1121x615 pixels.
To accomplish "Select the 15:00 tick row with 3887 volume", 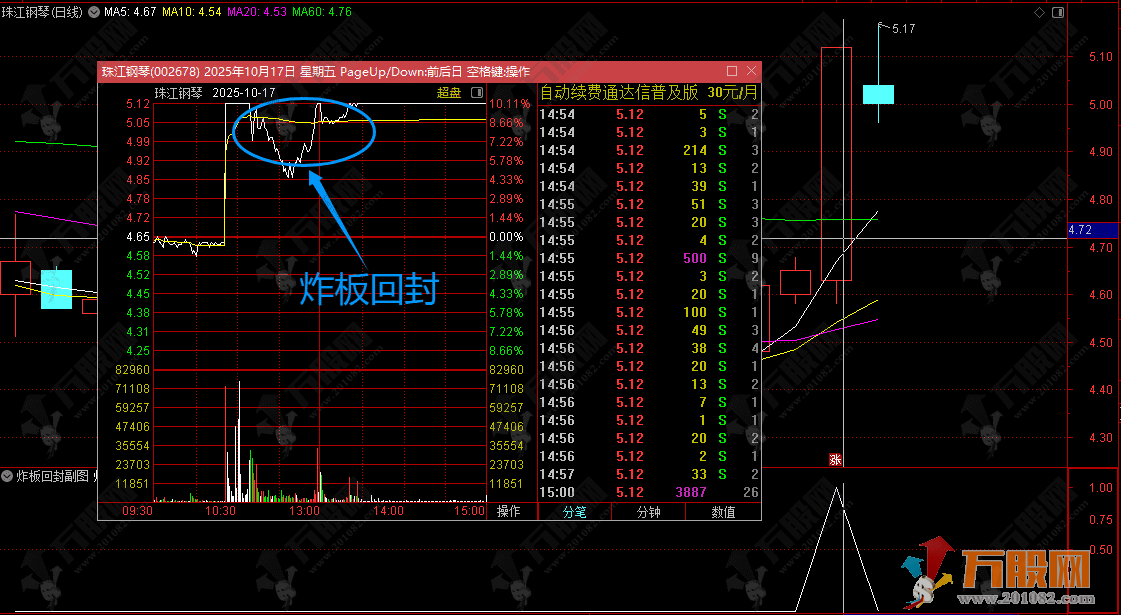I will [648, 492].
